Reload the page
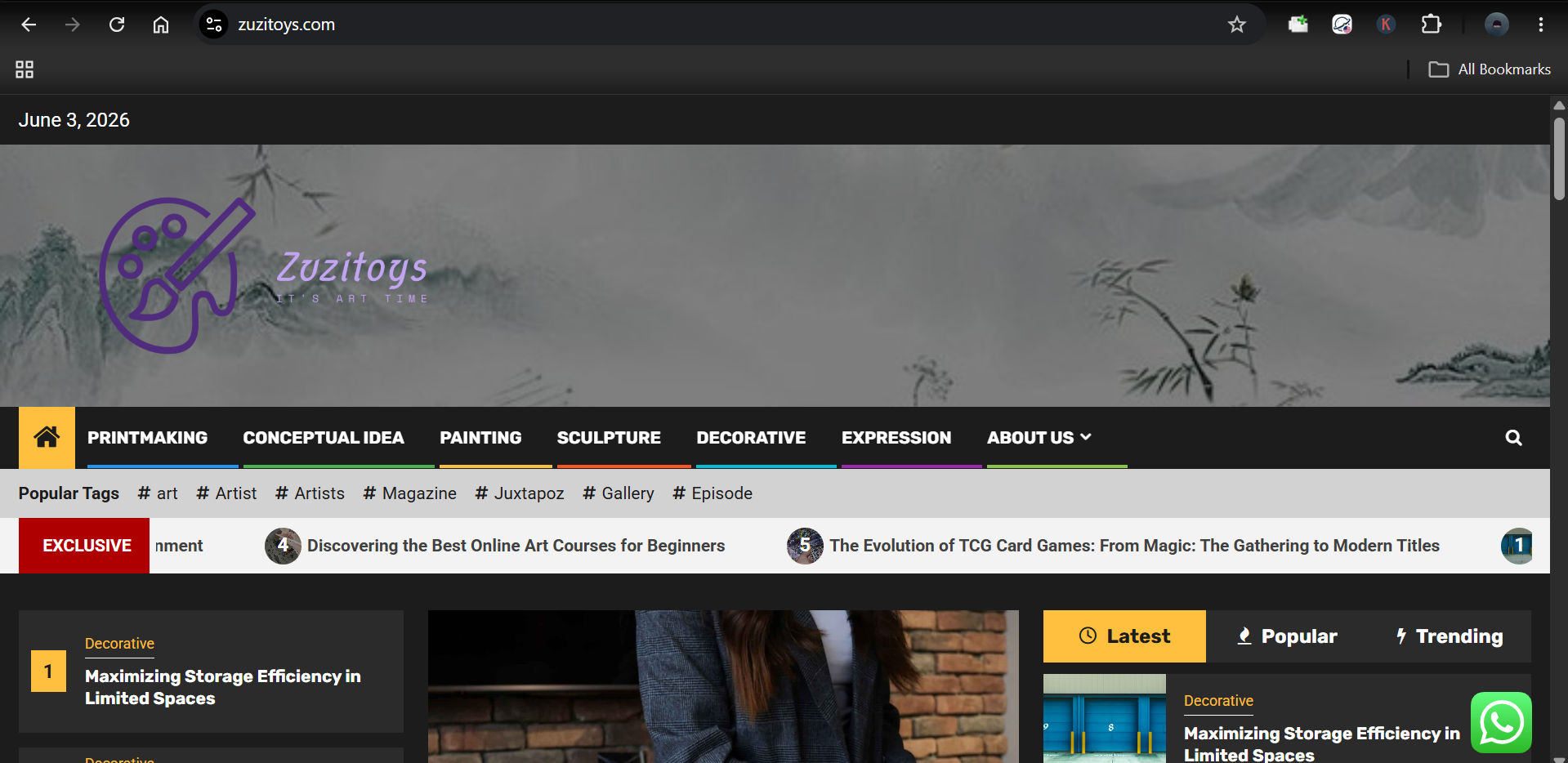The height and width of the screenshot is (763, 1568). 117,25
